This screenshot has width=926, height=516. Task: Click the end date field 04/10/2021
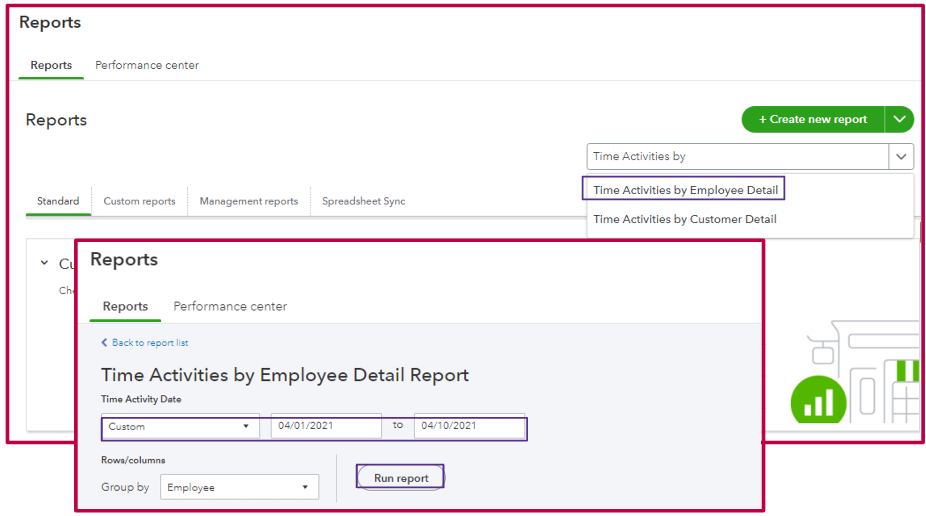click(469, 427)
